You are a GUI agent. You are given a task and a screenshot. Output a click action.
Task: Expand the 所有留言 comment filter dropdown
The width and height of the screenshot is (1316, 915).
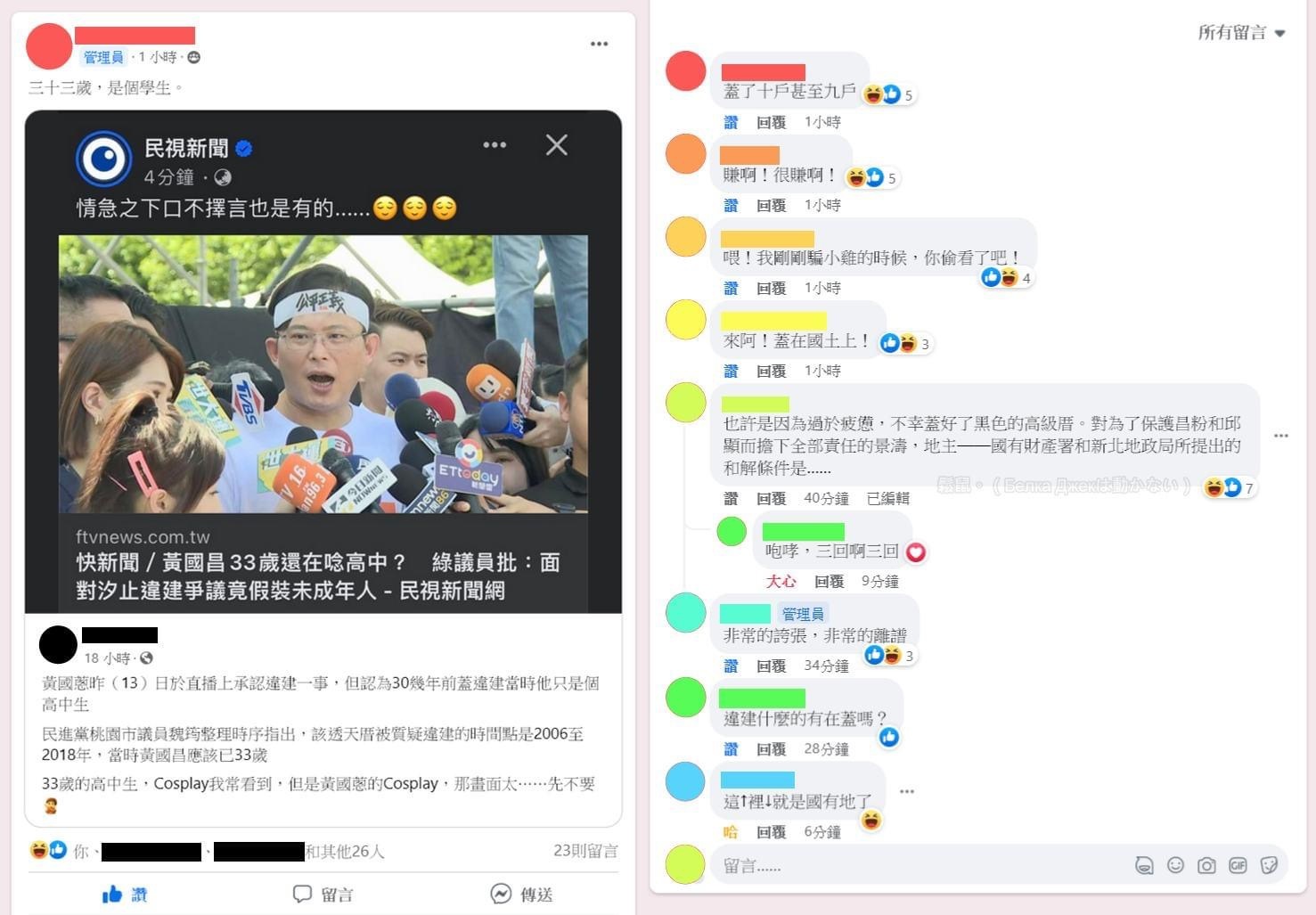(1240, 33)
